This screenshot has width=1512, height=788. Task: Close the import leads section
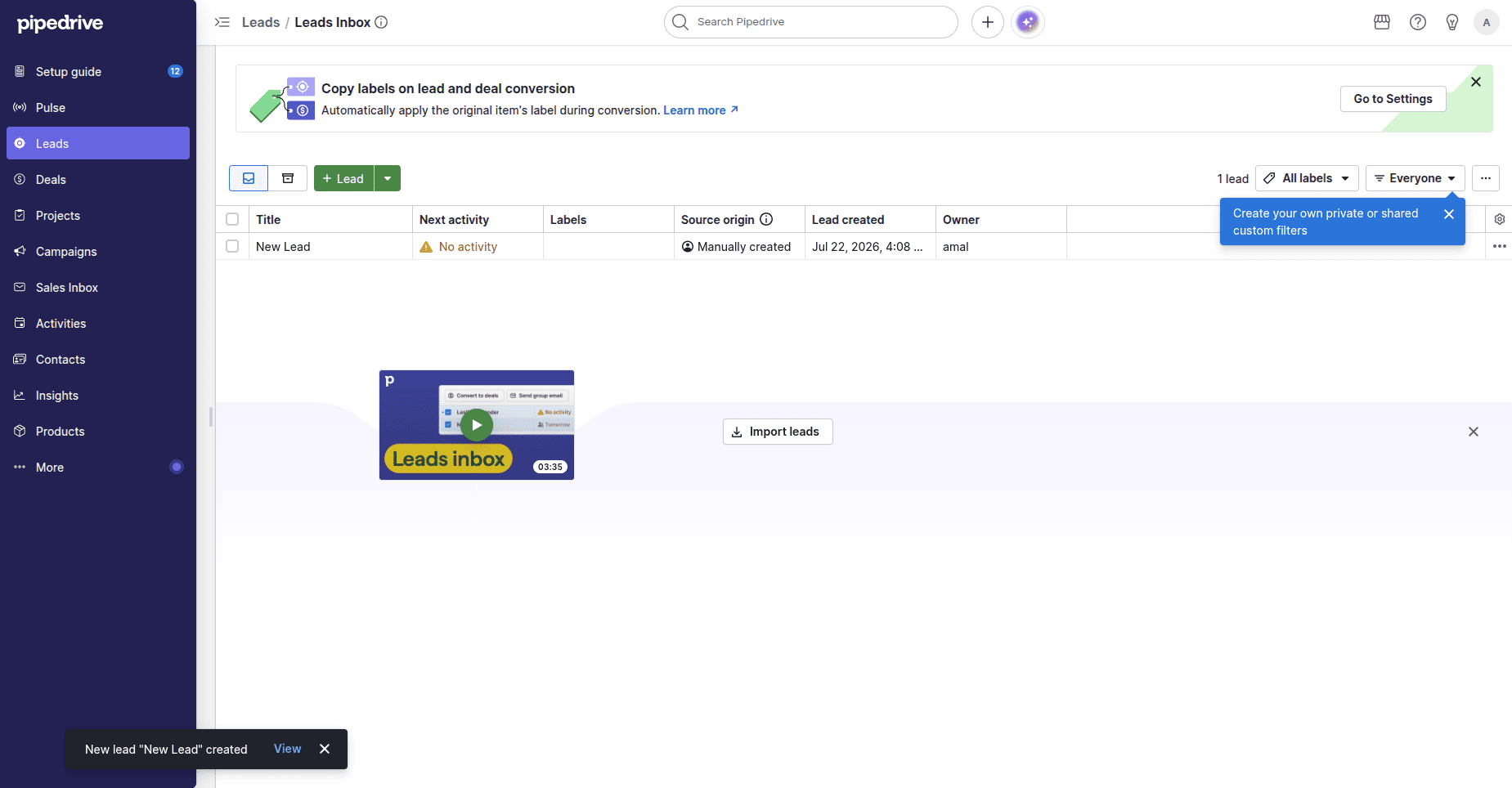click(1474, 432)
